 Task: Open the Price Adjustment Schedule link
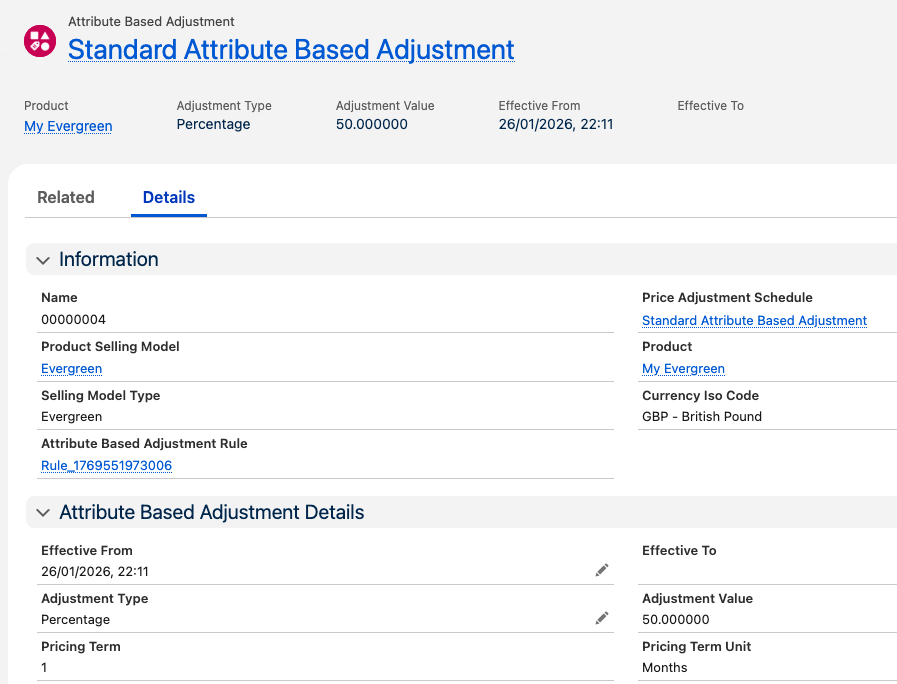[754, 320]
